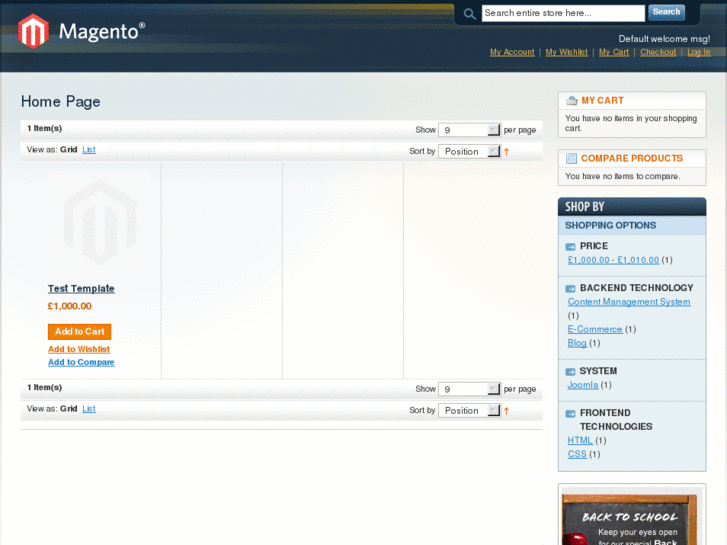Screen dimensions: 727x545
Task: Click the search magnifier icon
Action: 469,14
